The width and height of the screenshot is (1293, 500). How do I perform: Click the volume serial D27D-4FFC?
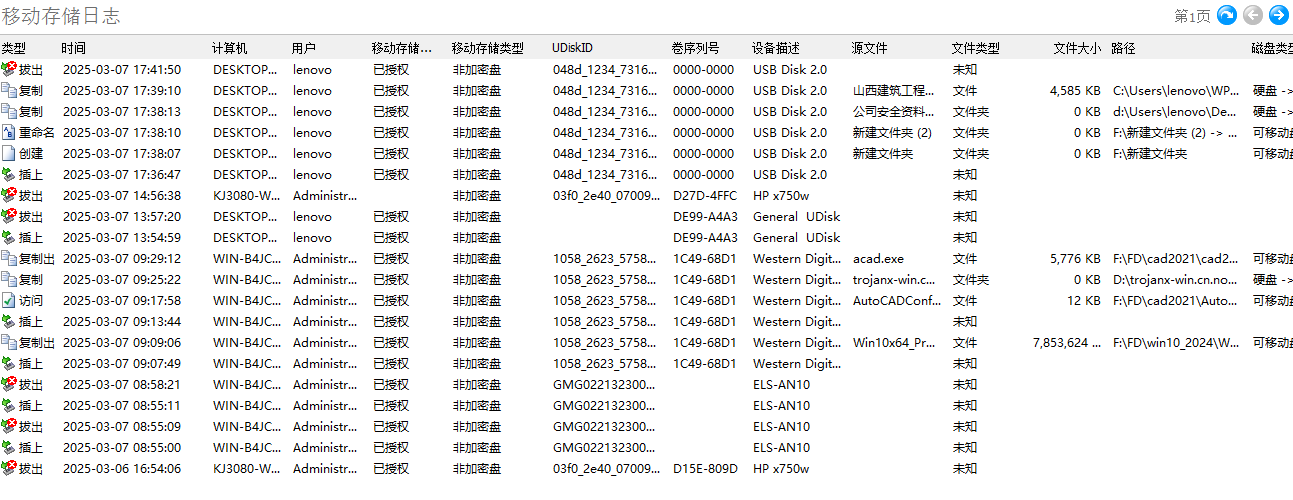(x=705, y=195)
